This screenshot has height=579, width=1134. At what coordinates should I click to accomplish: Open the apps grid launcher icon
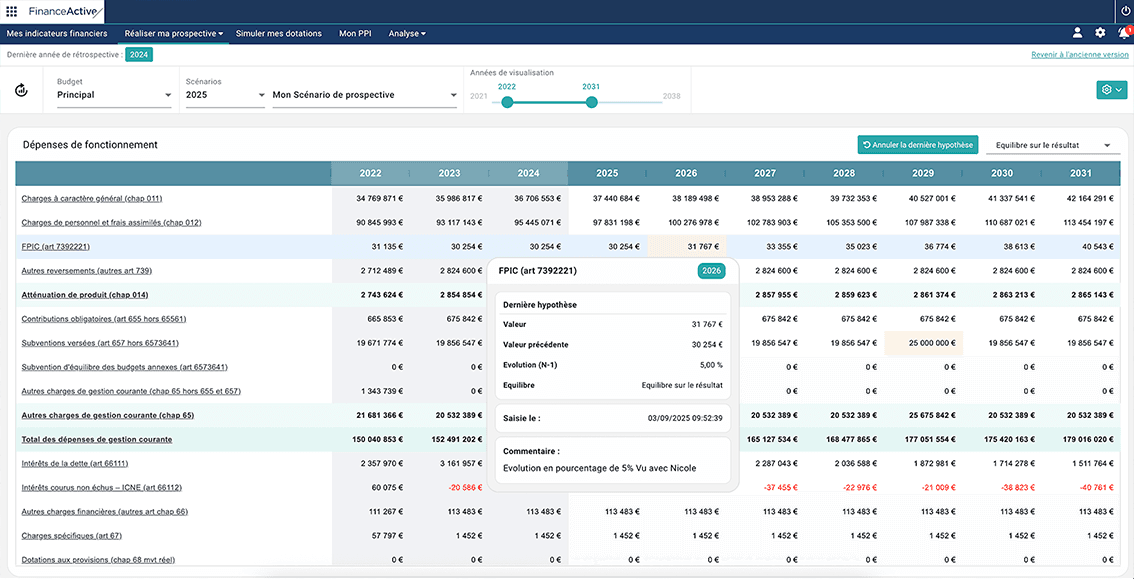[12, 12]
